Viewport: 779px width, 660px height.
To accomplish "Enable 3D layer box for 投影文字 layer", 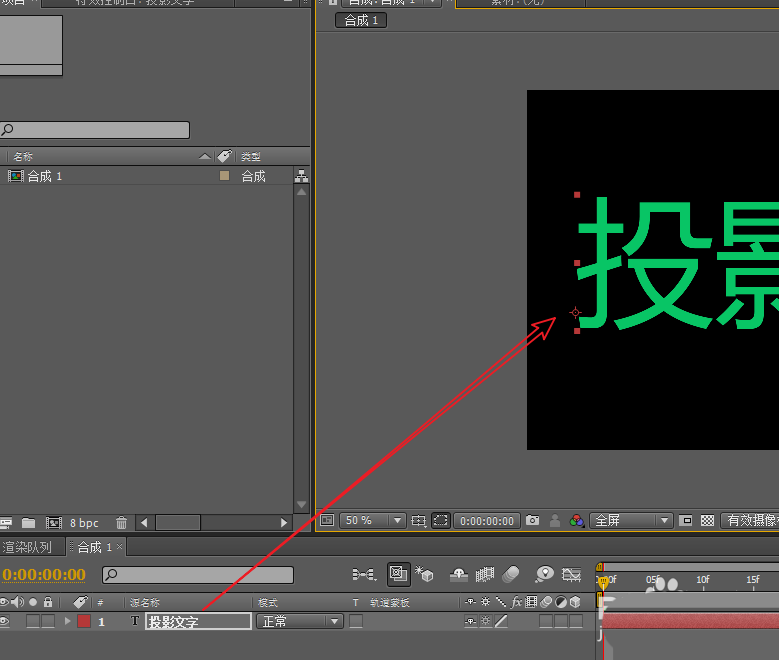I will tap(576, 621).
